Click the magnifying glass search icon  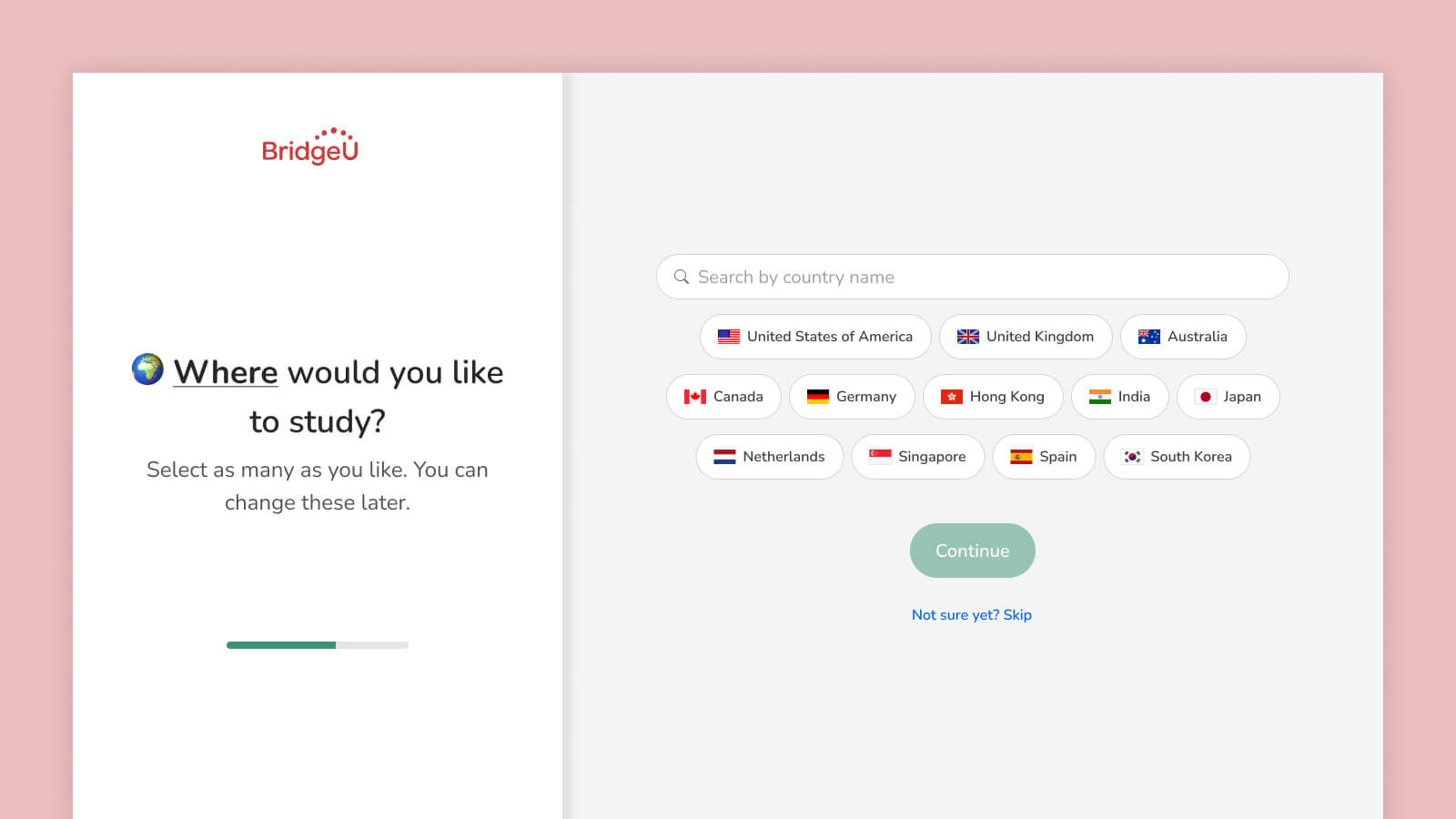[682, 277]
